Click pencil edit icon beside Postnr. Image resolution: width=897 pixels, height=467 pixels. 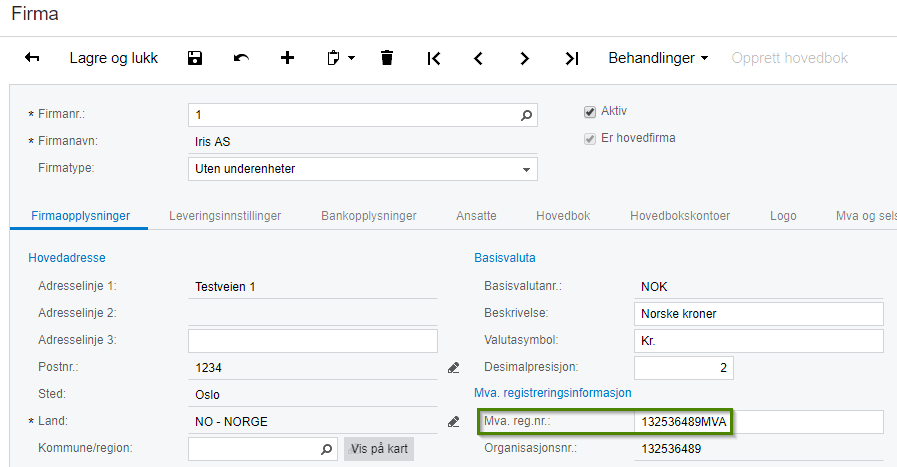click(454, 367)
